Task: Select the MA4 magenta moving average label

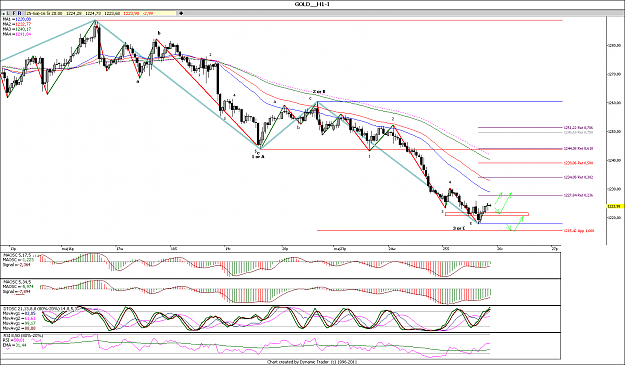Action: point(17,34)
